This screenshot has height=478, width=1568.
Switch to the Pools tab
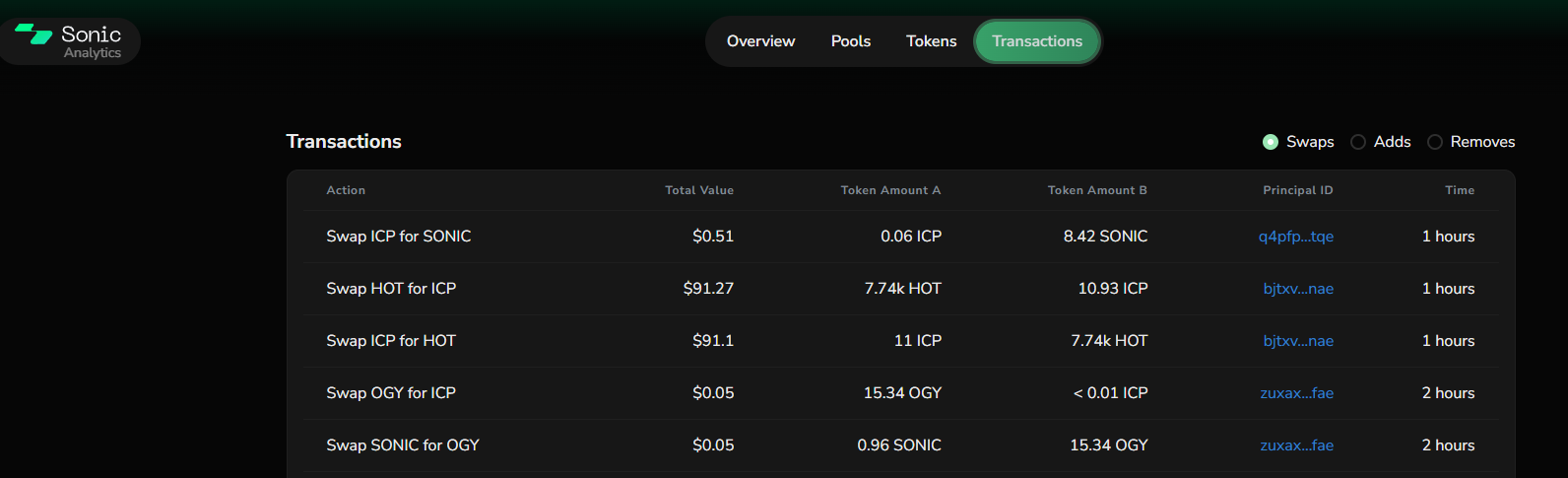pos(850,41)
